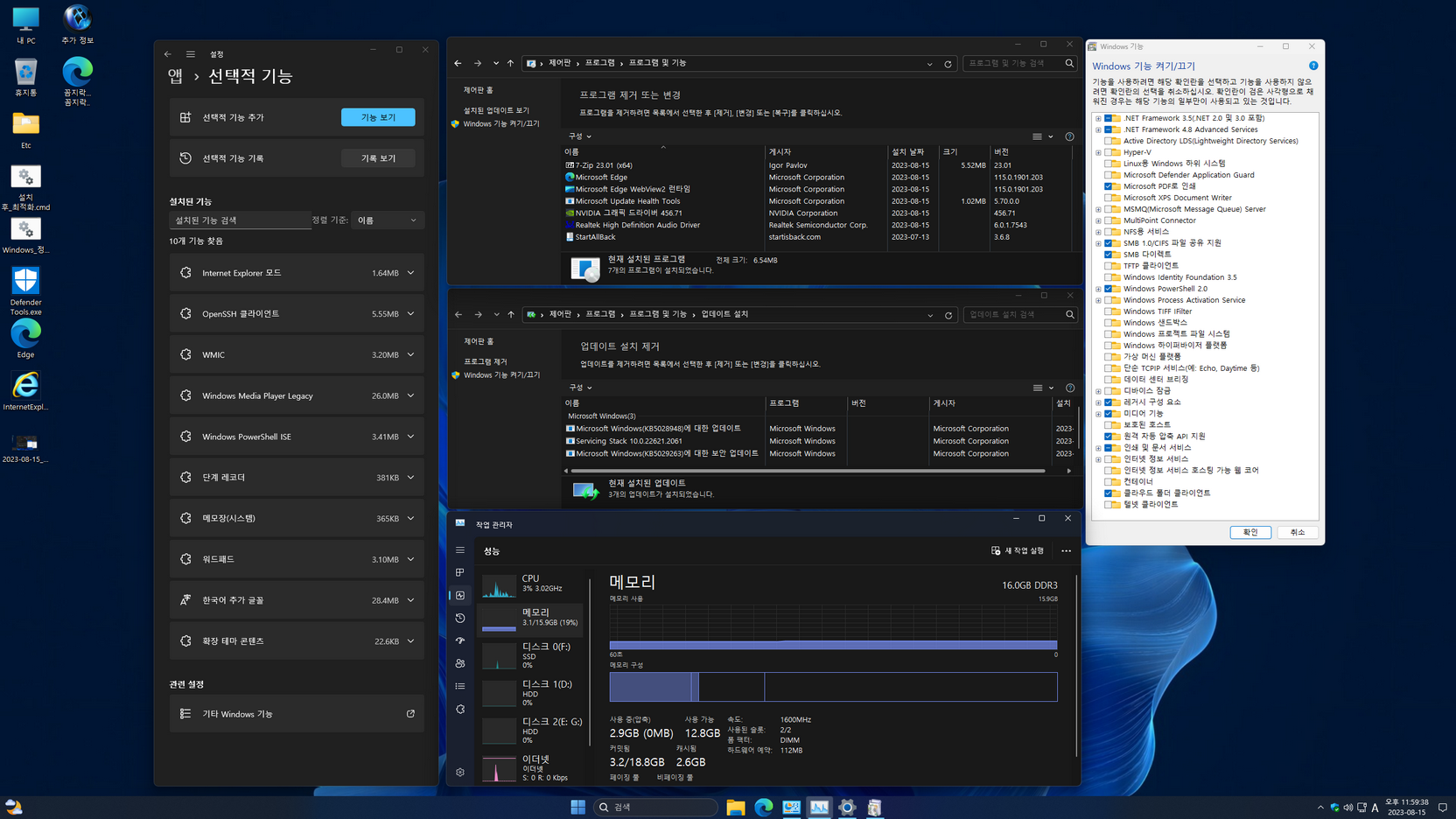Open Defender Tools.exe desktop icon
Screen dimensions: 1456x819
point(25,291)
